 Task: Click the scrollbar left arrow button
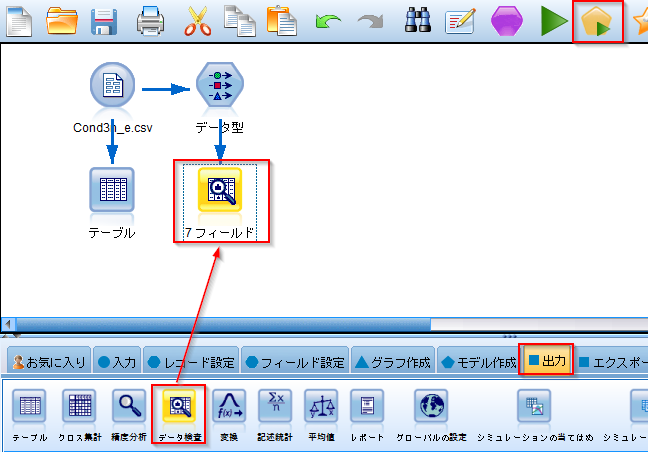(8, 324)
